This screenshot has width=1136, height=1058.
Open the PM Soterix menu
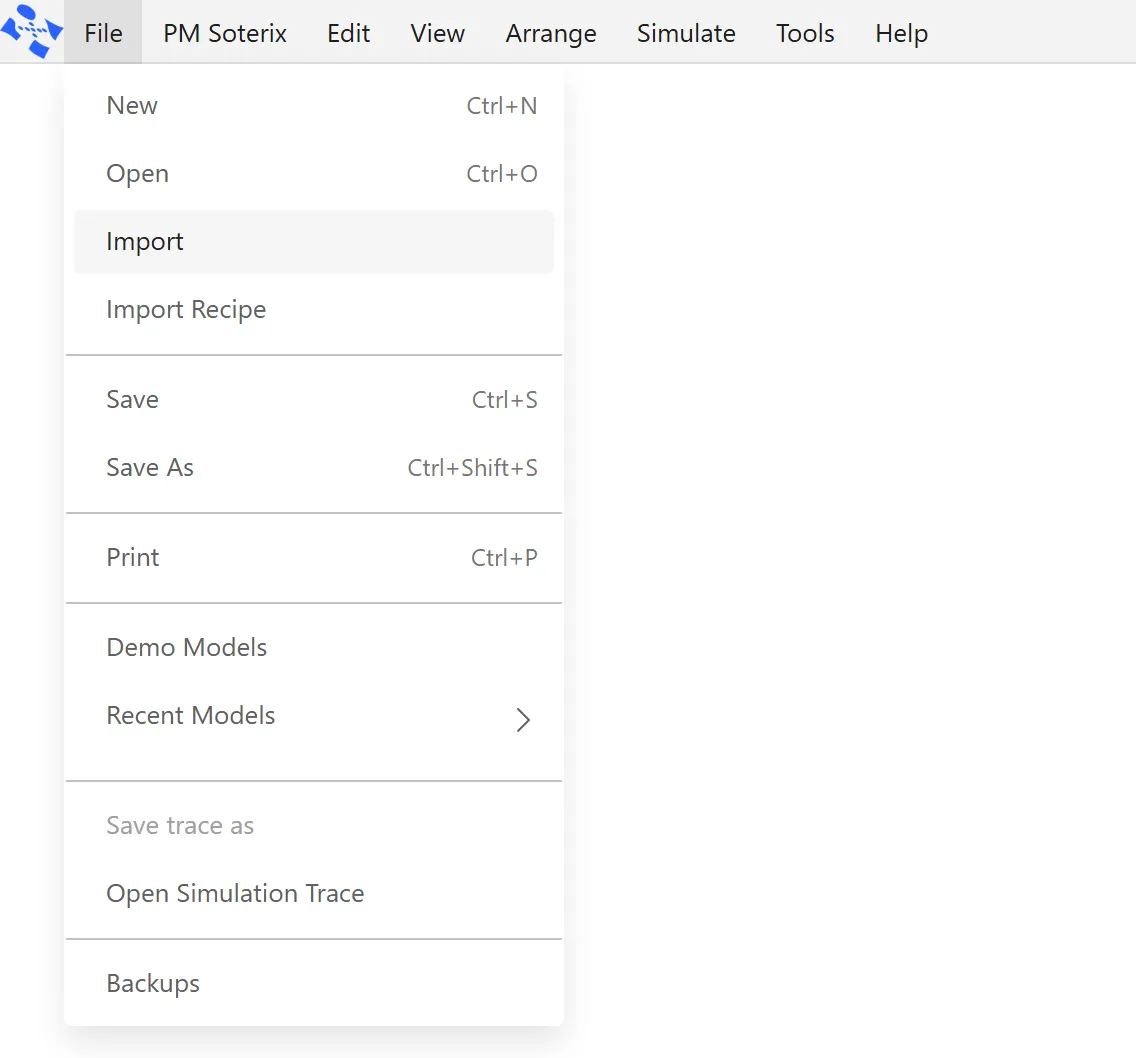225,33
